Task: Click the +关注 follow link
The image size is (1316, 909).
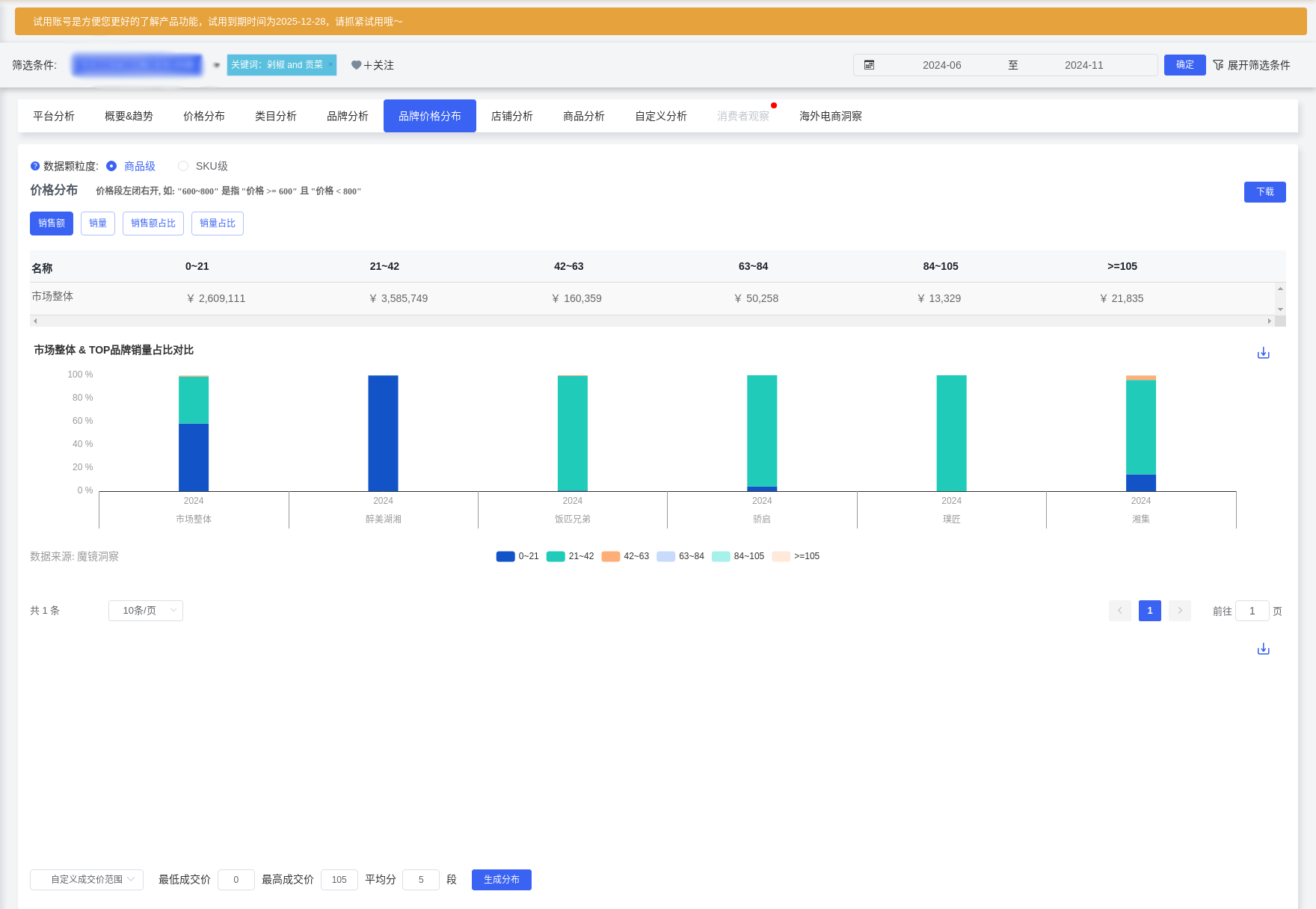Action: click(378, 65)
